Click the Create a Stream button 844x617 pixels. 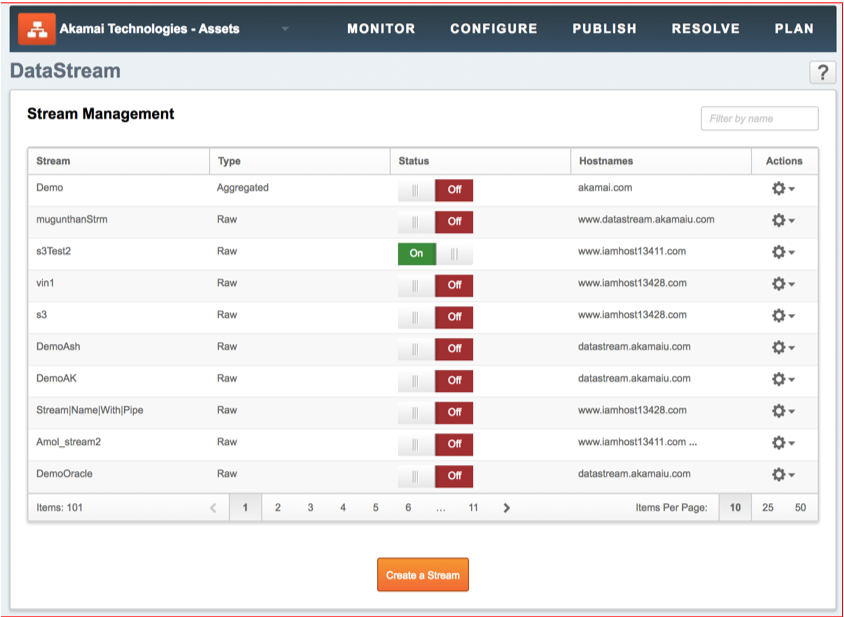click(x=423, y=574)
